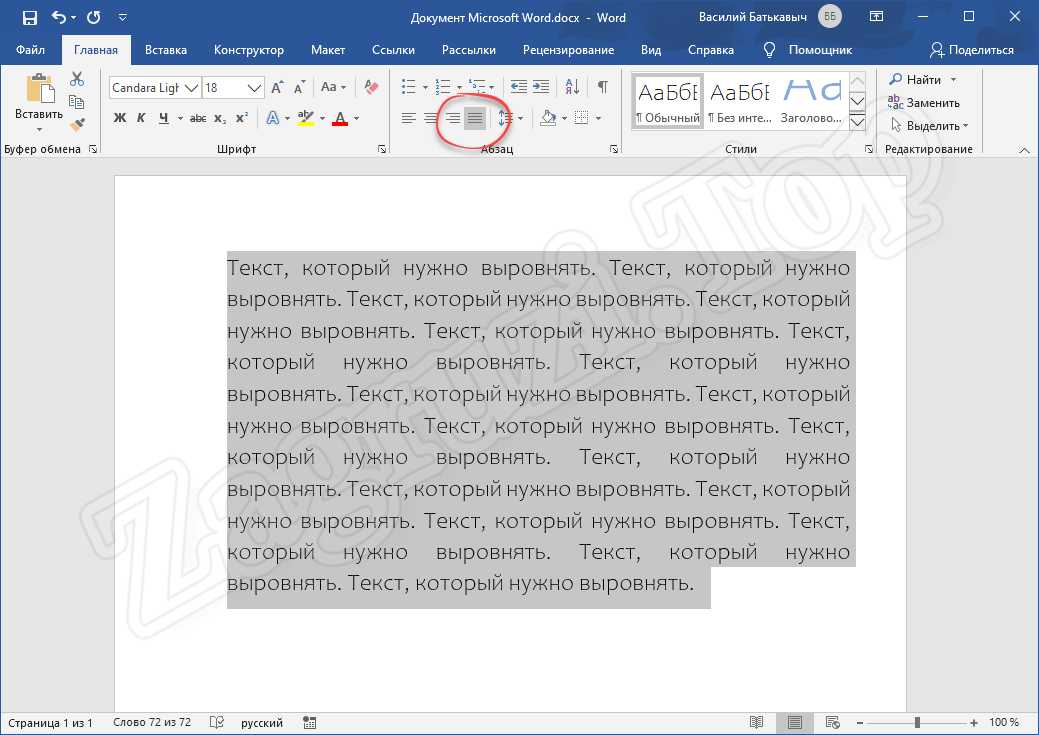
Task: Switch to Web Layout view
Action: tap(833, 722)
